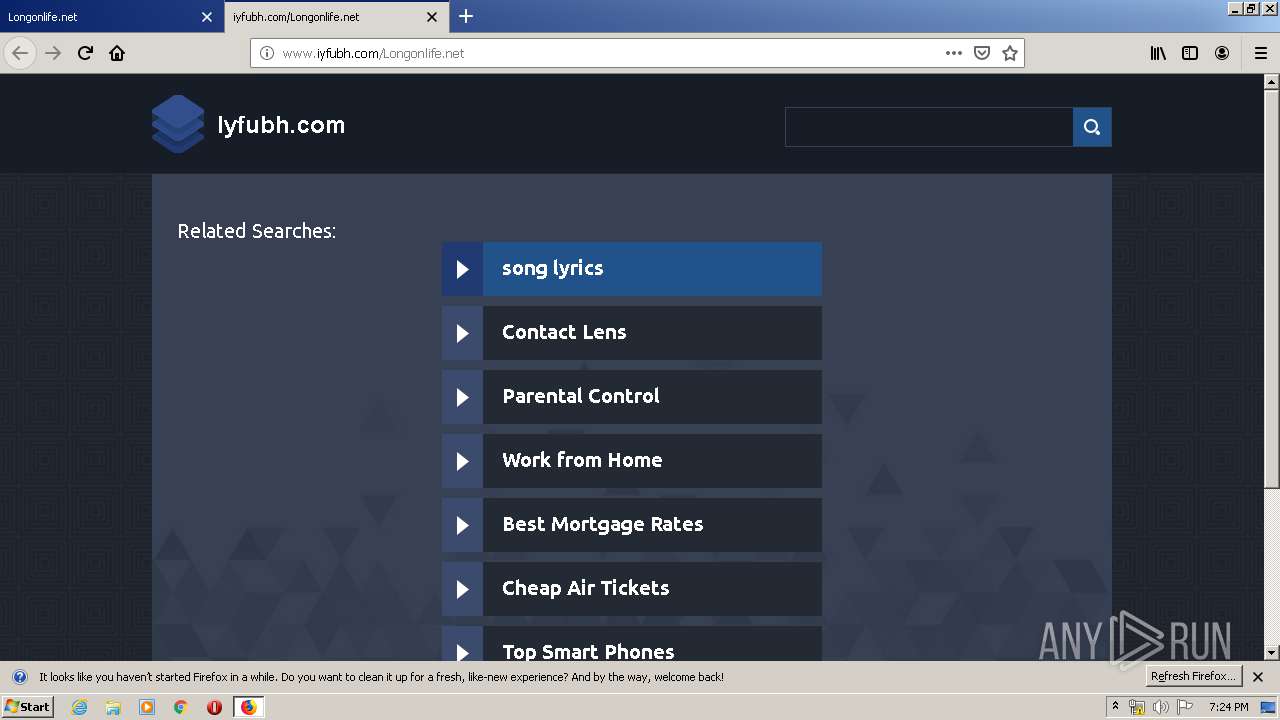This screenshot has width=1280, height=720.
Task: Launch the media player taskbar icon
Action: point(147,707)
